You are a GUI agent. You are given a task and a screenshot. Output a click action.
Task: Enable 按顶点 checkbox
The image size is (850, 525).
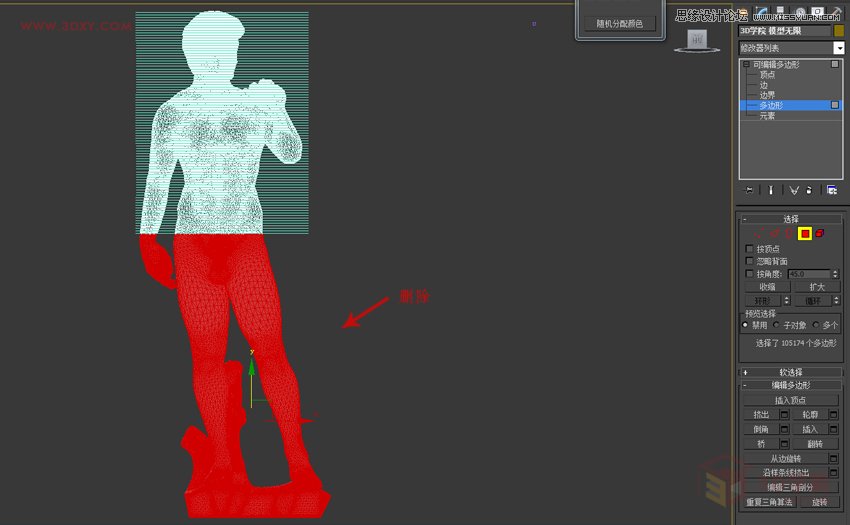pyautogui.click(x=749, y=248)
